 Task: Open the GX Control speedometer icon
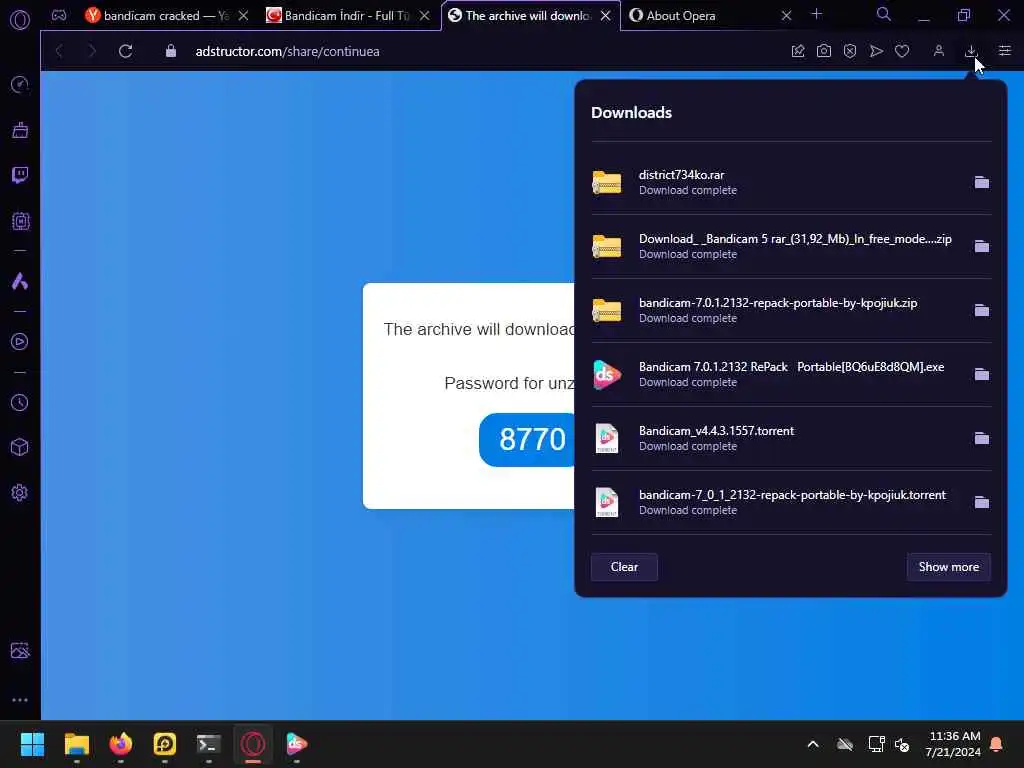coord(20,84)
